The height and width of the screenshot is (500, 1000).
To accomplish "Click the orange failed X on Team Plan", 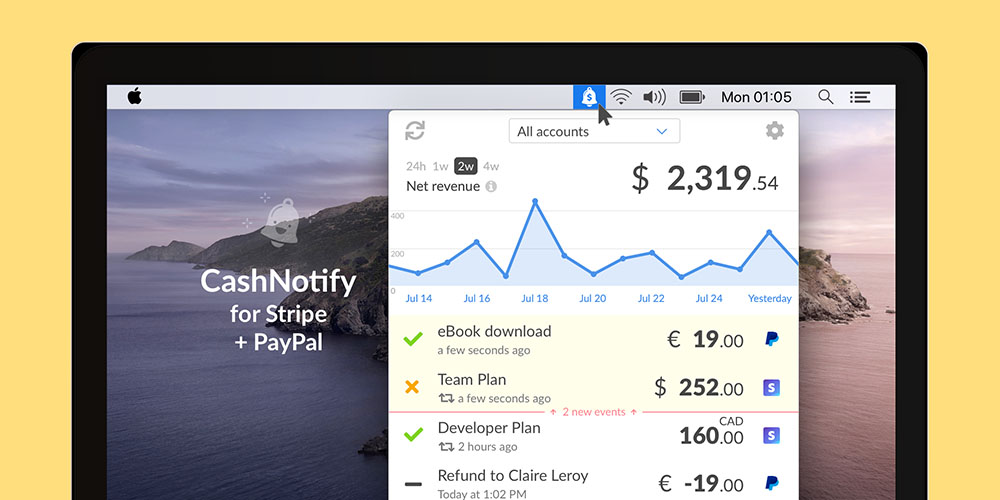I will pyautogui.click(x=412, y=387).
